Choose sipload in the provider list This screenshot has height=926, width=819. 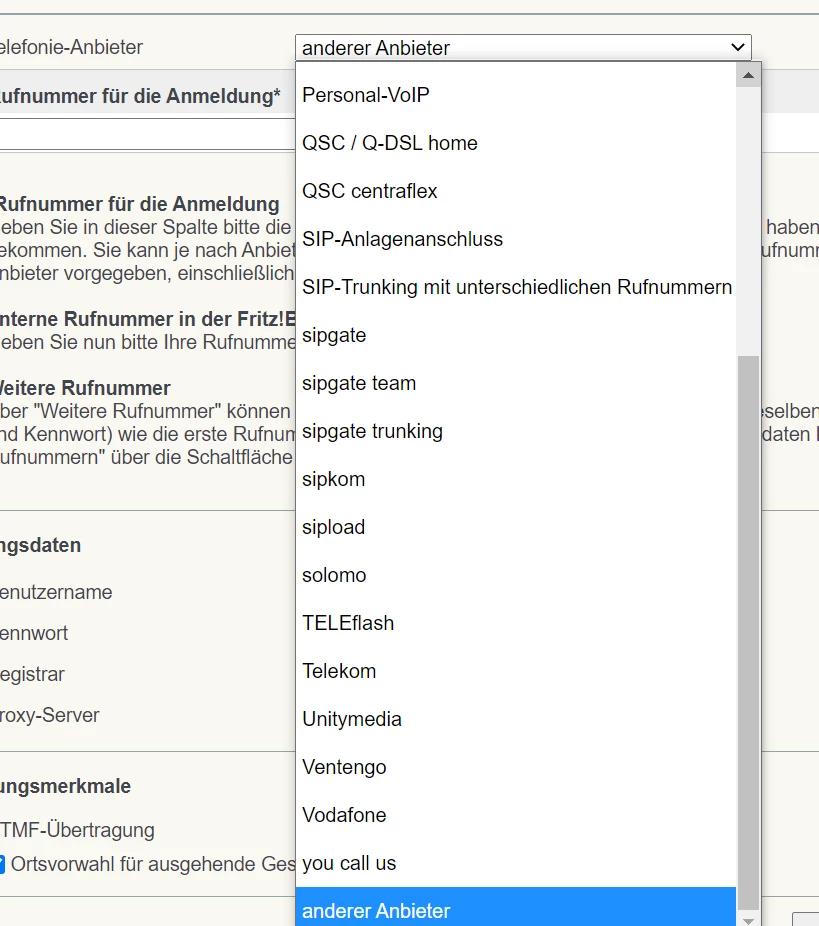point(516,527)
